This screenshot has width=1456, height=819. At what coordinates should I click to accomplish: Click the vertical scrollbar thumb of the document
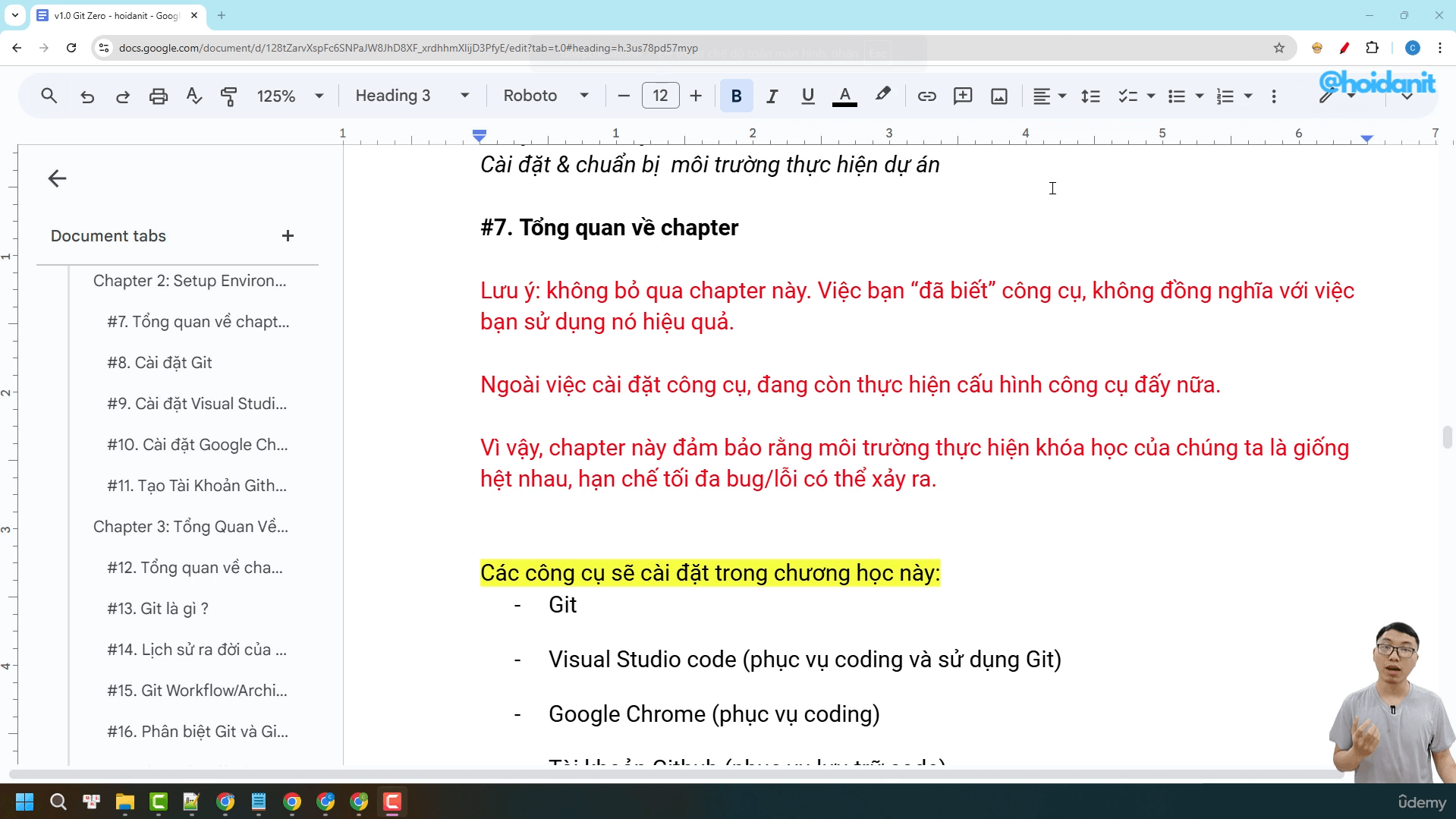tap(1448, 437)
